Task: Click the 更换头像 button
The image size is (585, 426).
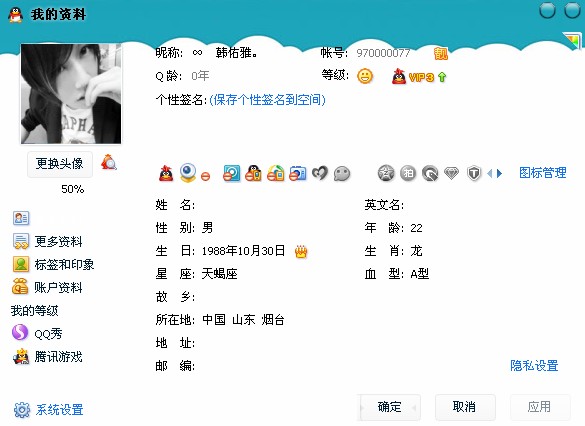Action: [x=60, y=164]
